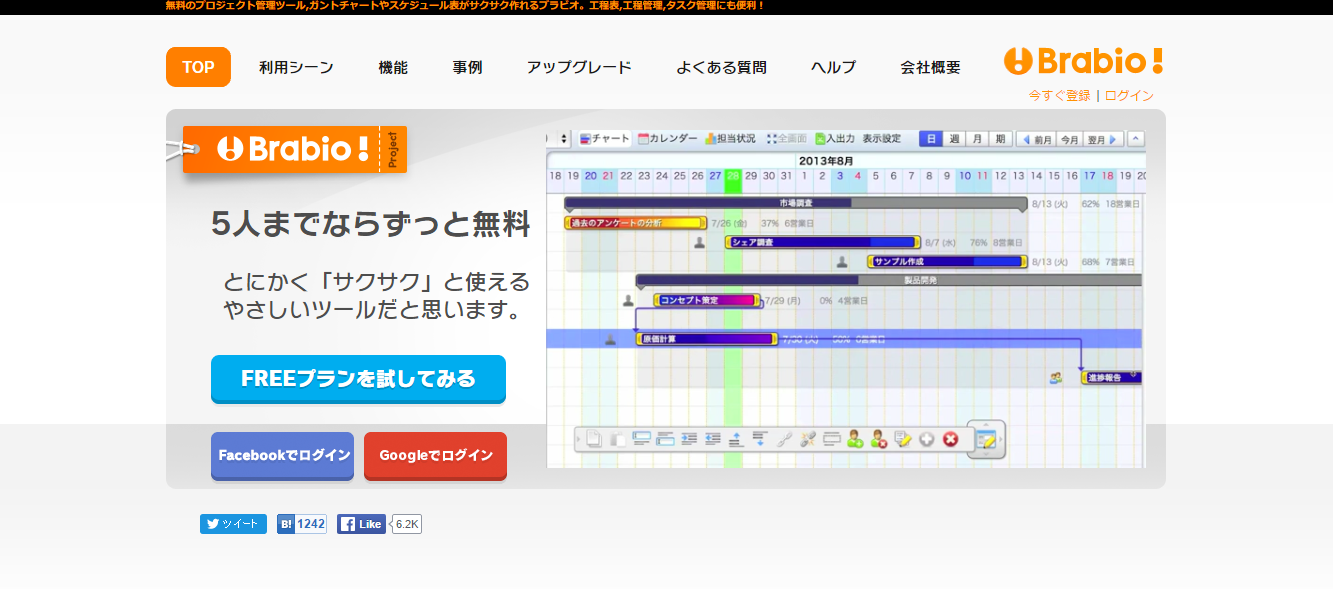Click the 原価計算 task progress bar

[x=706, y=339]
